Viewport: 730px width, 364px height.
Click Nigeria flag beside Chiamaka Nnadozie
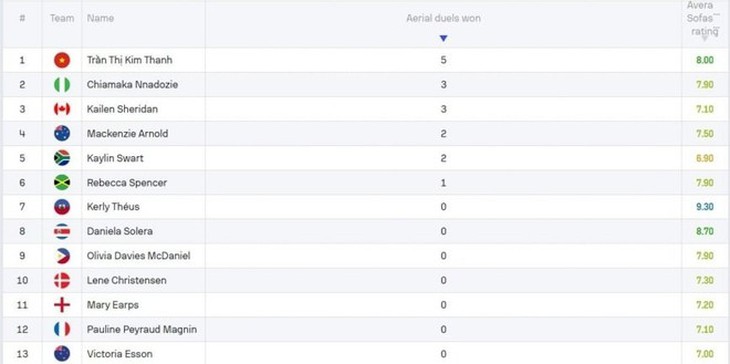[x=62, y=85]
